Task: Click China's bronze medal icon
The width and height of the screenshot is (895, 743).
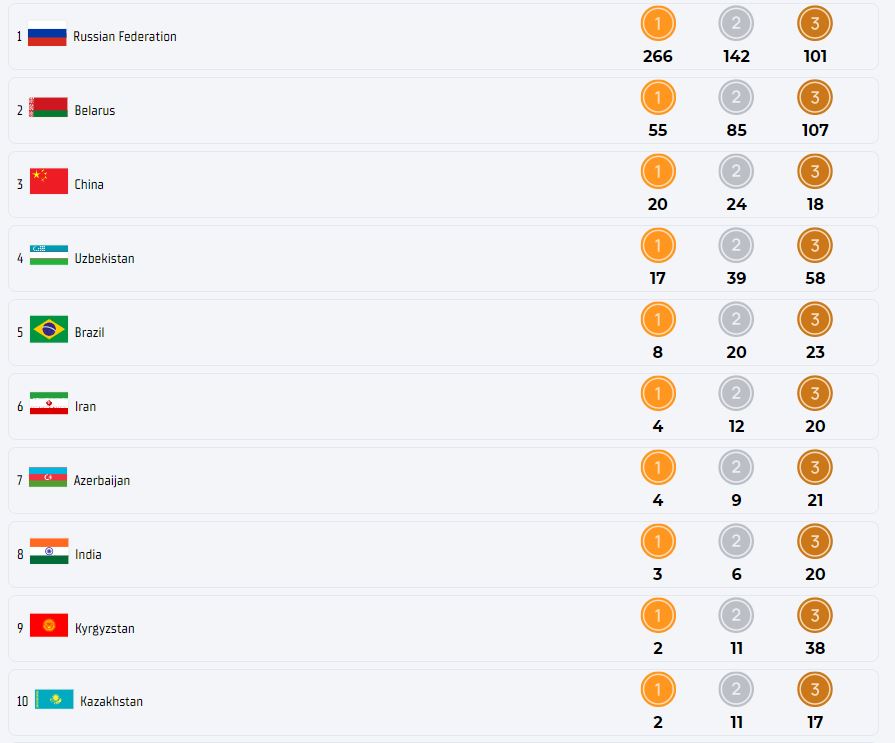Action: point(815,171)
